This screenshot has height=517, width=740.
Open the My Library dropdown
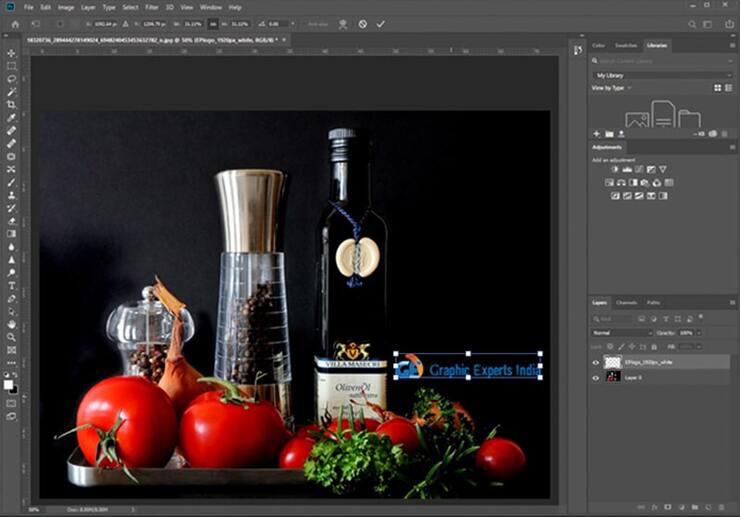pos(662,75)
